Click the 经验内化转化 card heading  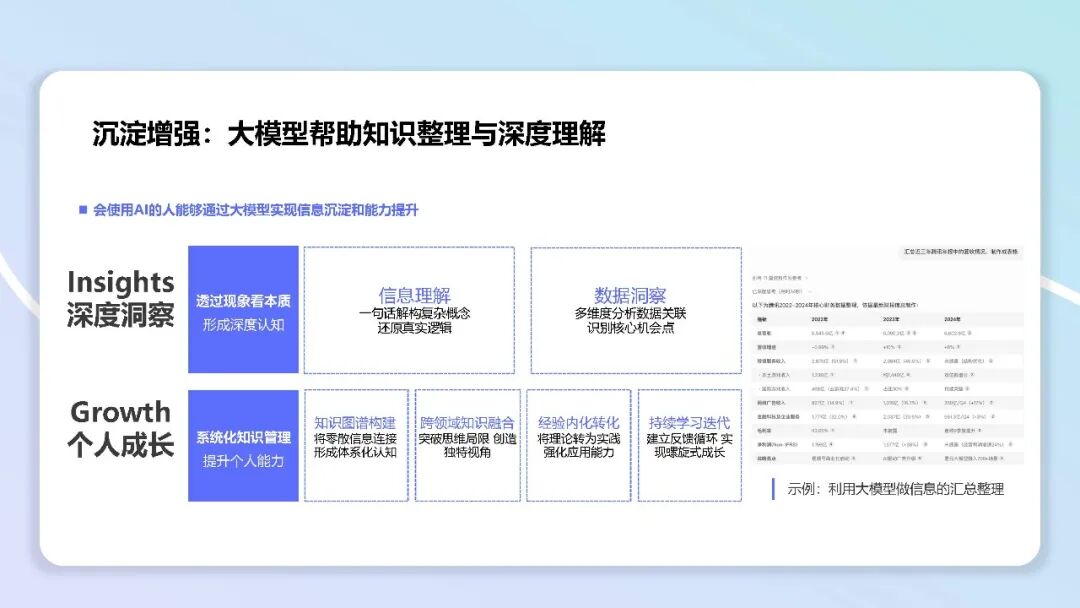[579, 423]
